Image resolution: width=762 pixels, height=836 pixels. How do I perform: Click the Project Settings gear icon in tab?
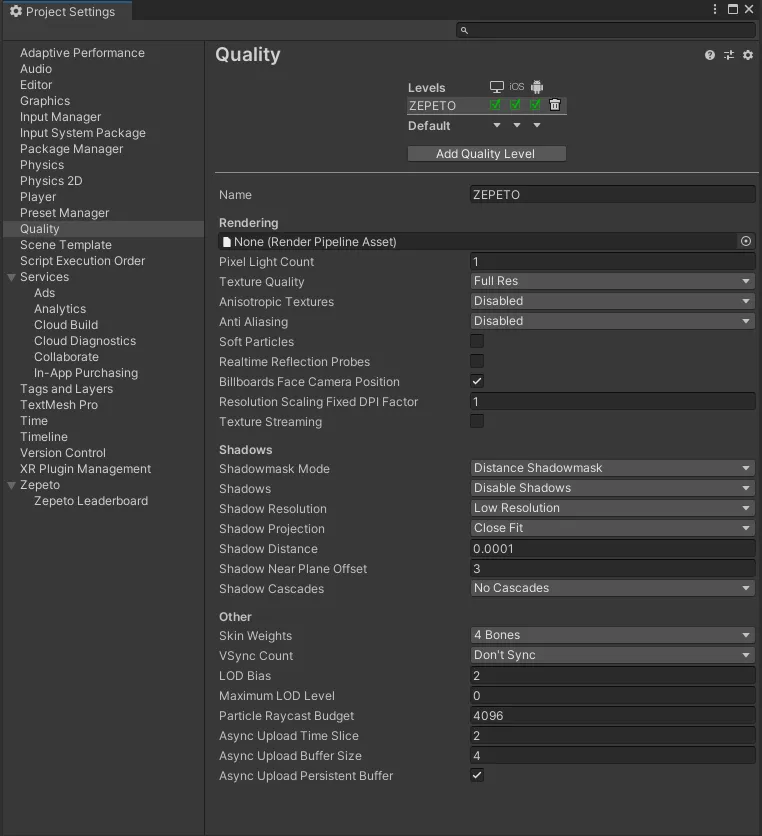(14, 11)
